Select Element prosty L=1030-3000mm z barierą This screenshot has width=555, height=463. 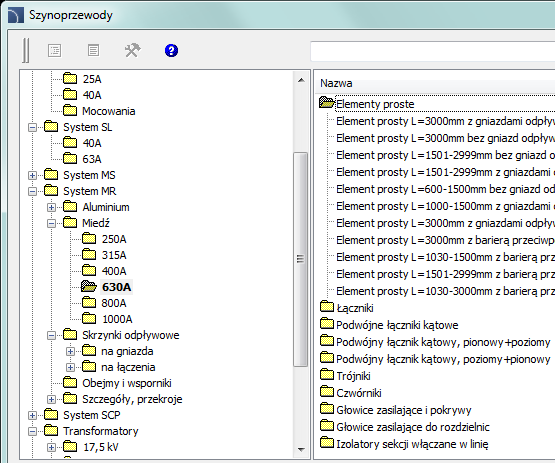coord(445,291)
